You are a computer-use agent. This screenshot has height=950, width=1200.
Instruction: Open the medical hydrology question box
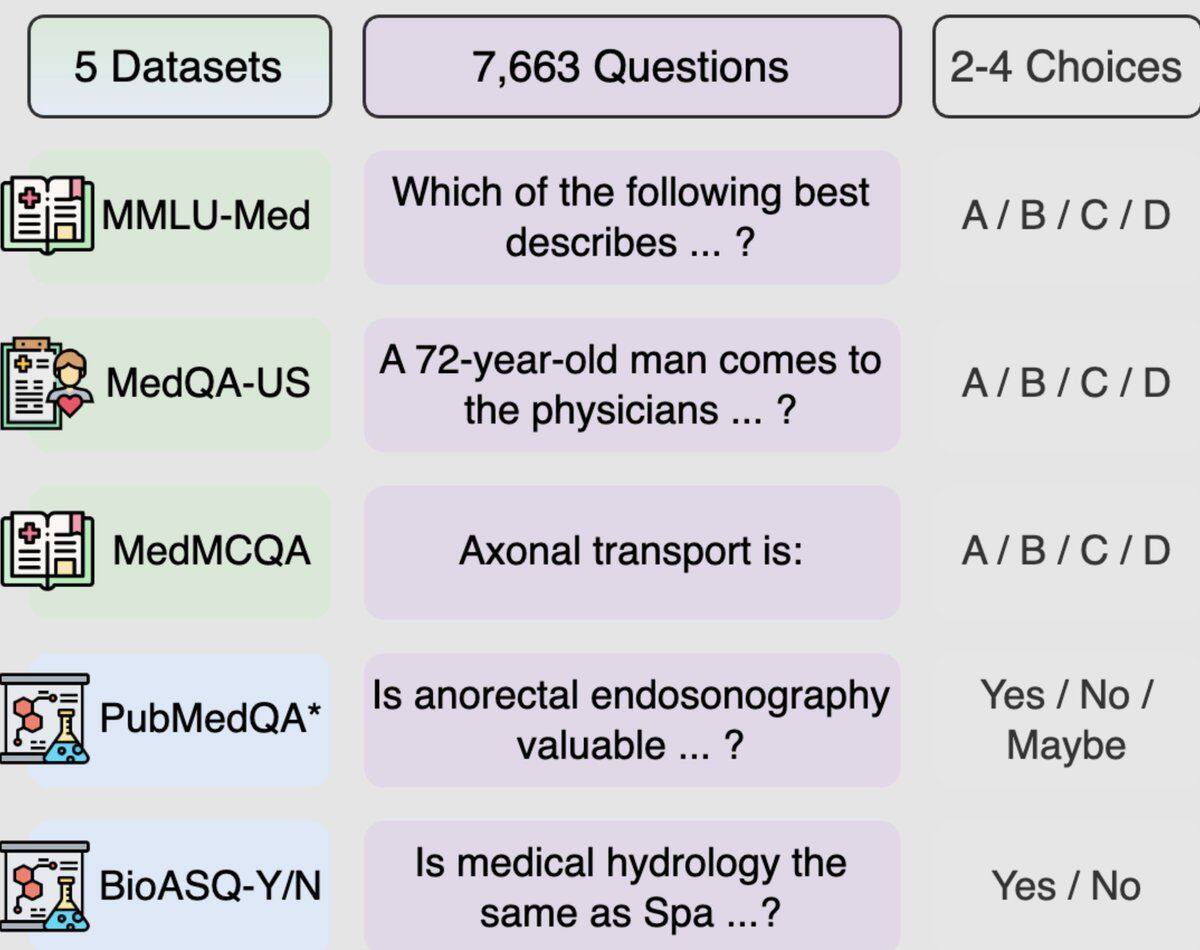click(632, 886)
